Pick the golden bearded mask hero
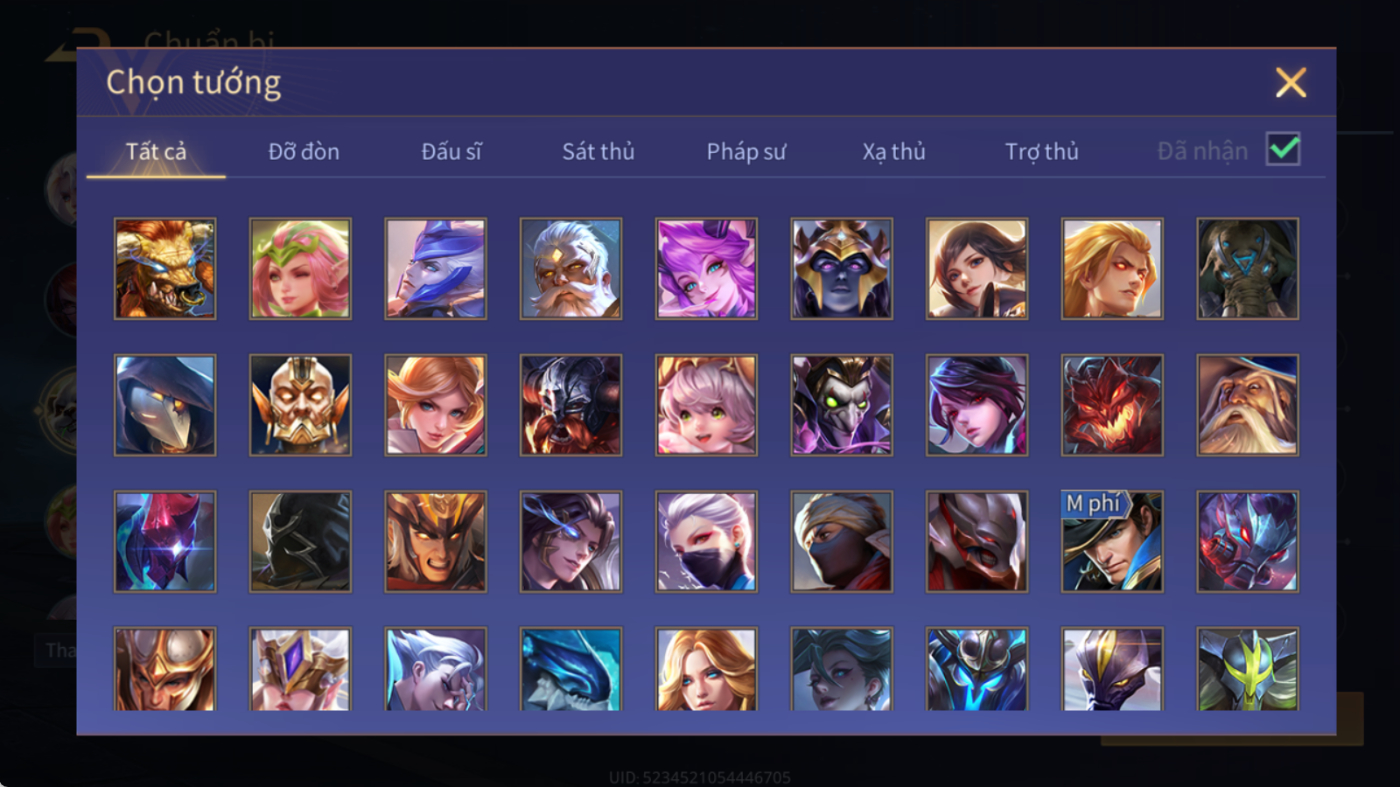The image size is (1400, 787). (300, 405)
